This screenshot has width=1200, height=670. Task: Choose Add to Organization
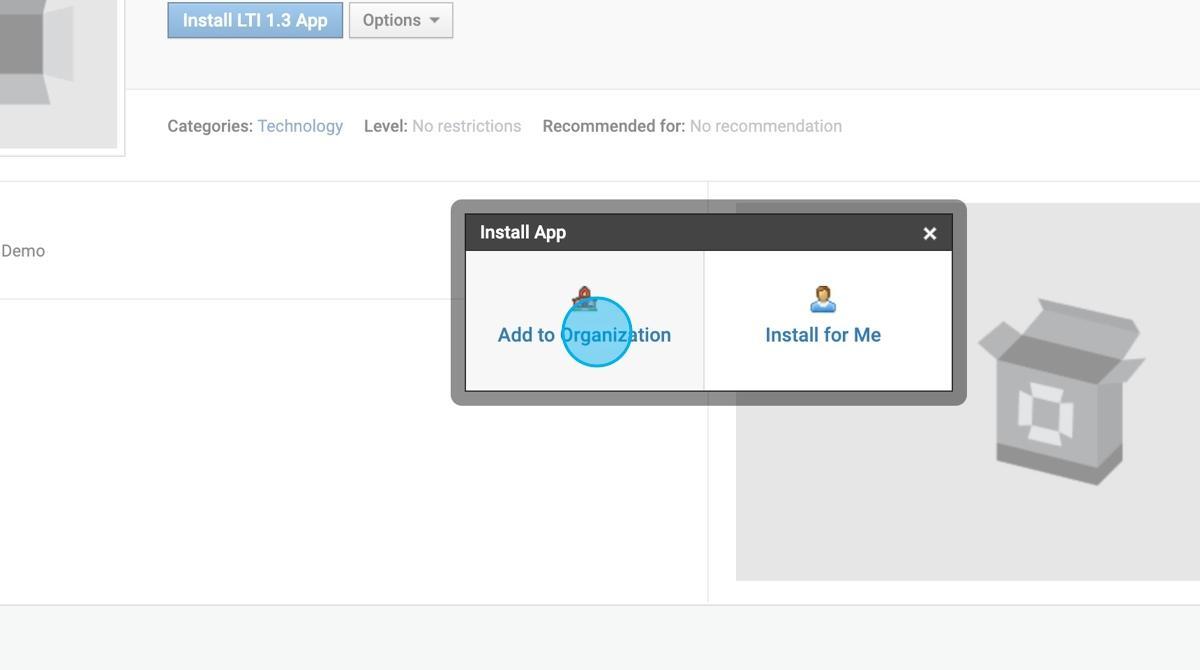[x=584, y=334]
